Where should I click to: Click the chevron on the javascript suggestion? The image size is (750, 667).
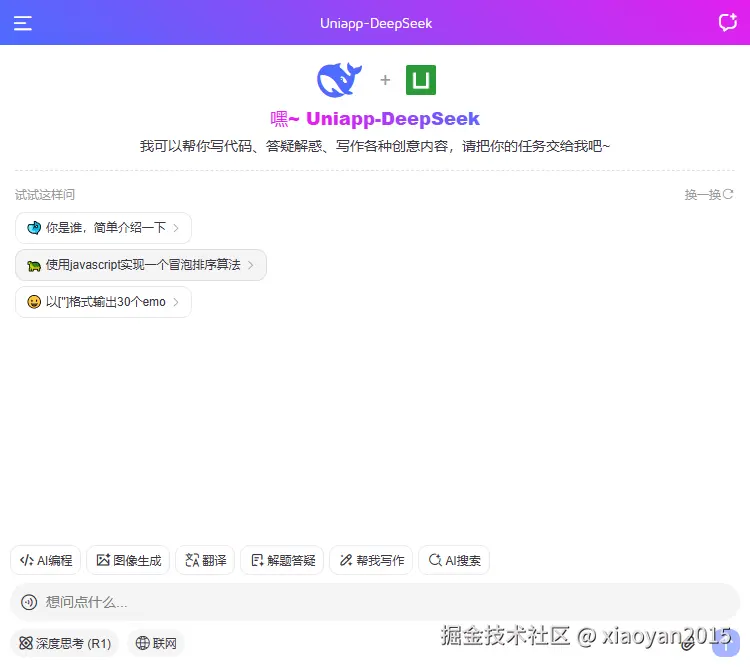[251, 265]
